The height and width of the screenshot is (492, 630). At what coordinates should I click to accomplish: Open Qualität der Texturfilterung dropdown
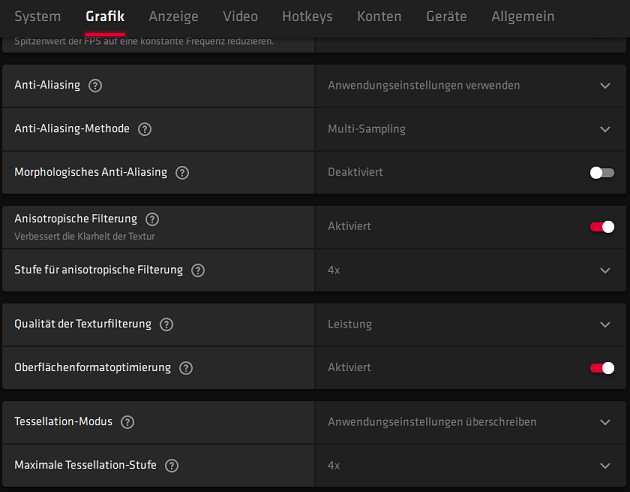pyautogui.click(x=471, y=324)
